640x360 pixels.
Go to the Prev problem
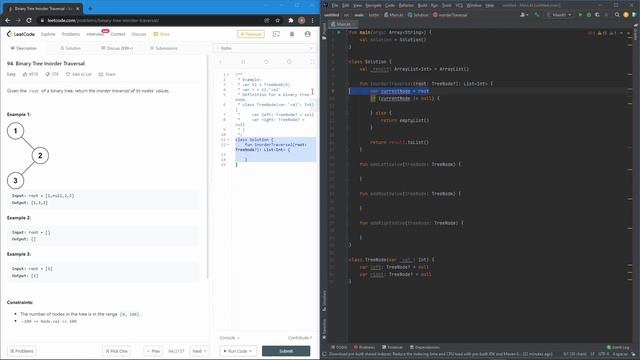[x=153, y=351]
